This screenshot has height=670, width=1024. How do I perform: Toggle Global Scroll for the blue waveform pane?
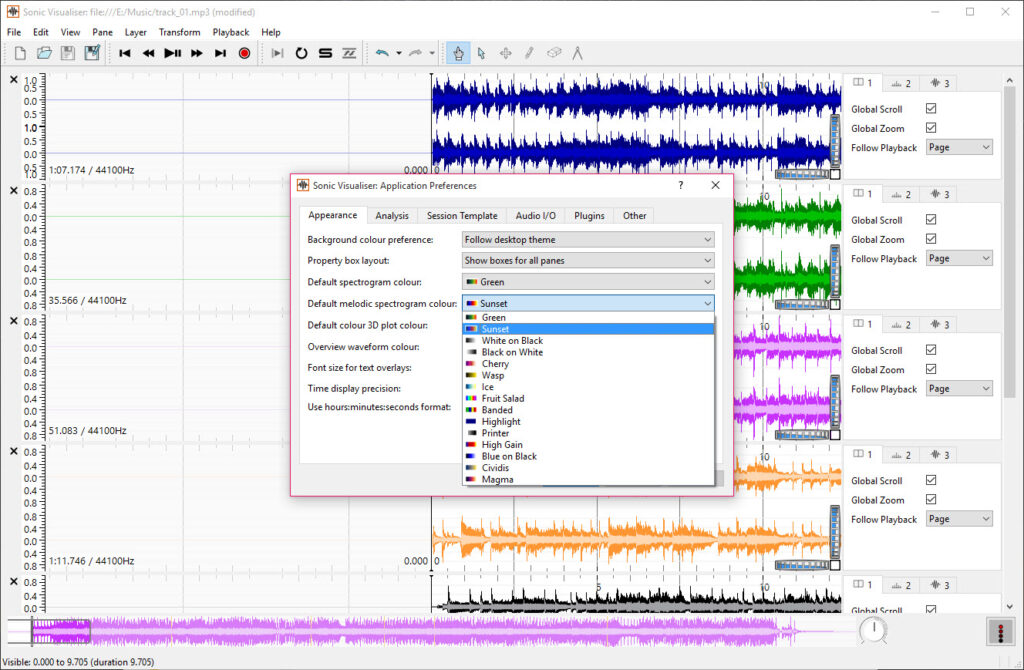pos(931,108)
